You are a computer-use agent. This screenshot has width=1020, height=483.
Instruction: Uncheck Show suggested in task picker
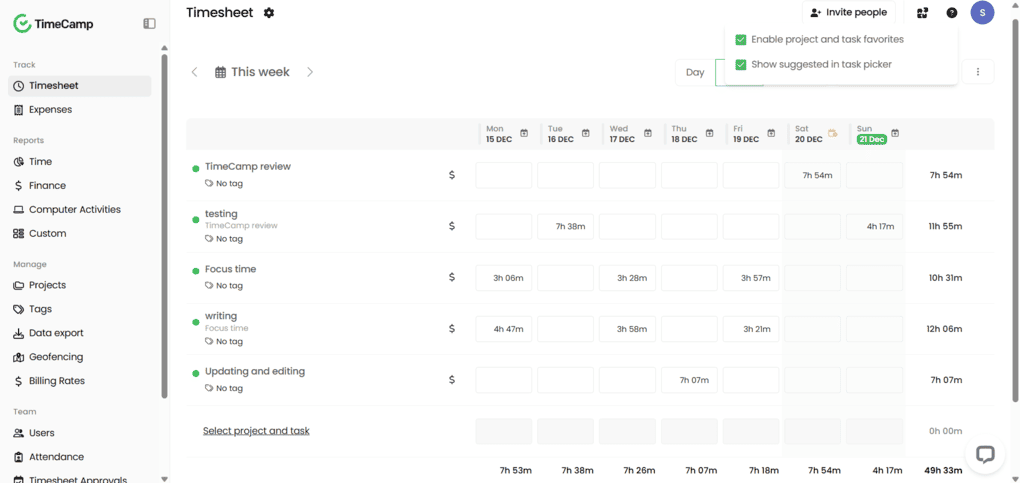[x=740, y=64]
